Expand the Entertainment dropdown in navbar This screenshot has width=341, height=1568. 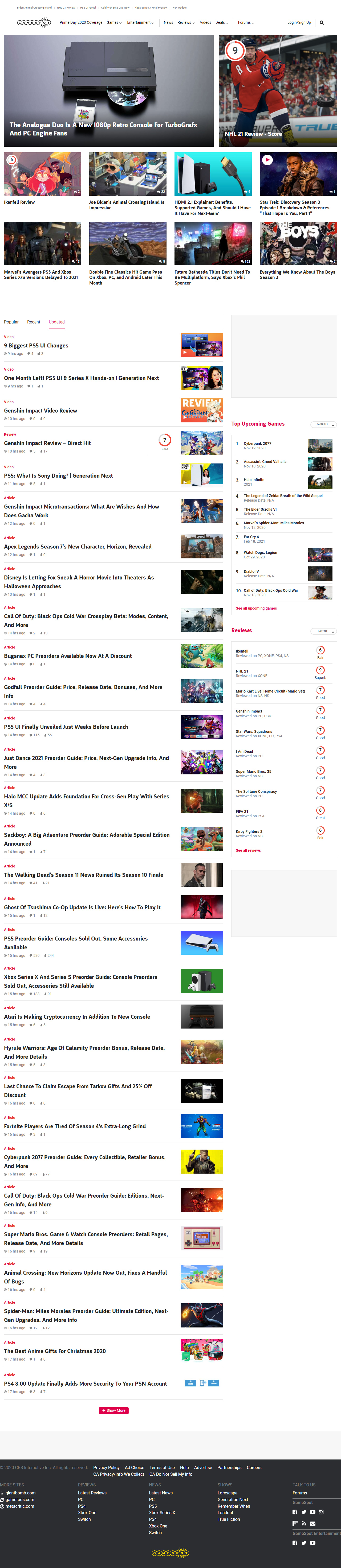pyautogui.click(x=141, y=22)
